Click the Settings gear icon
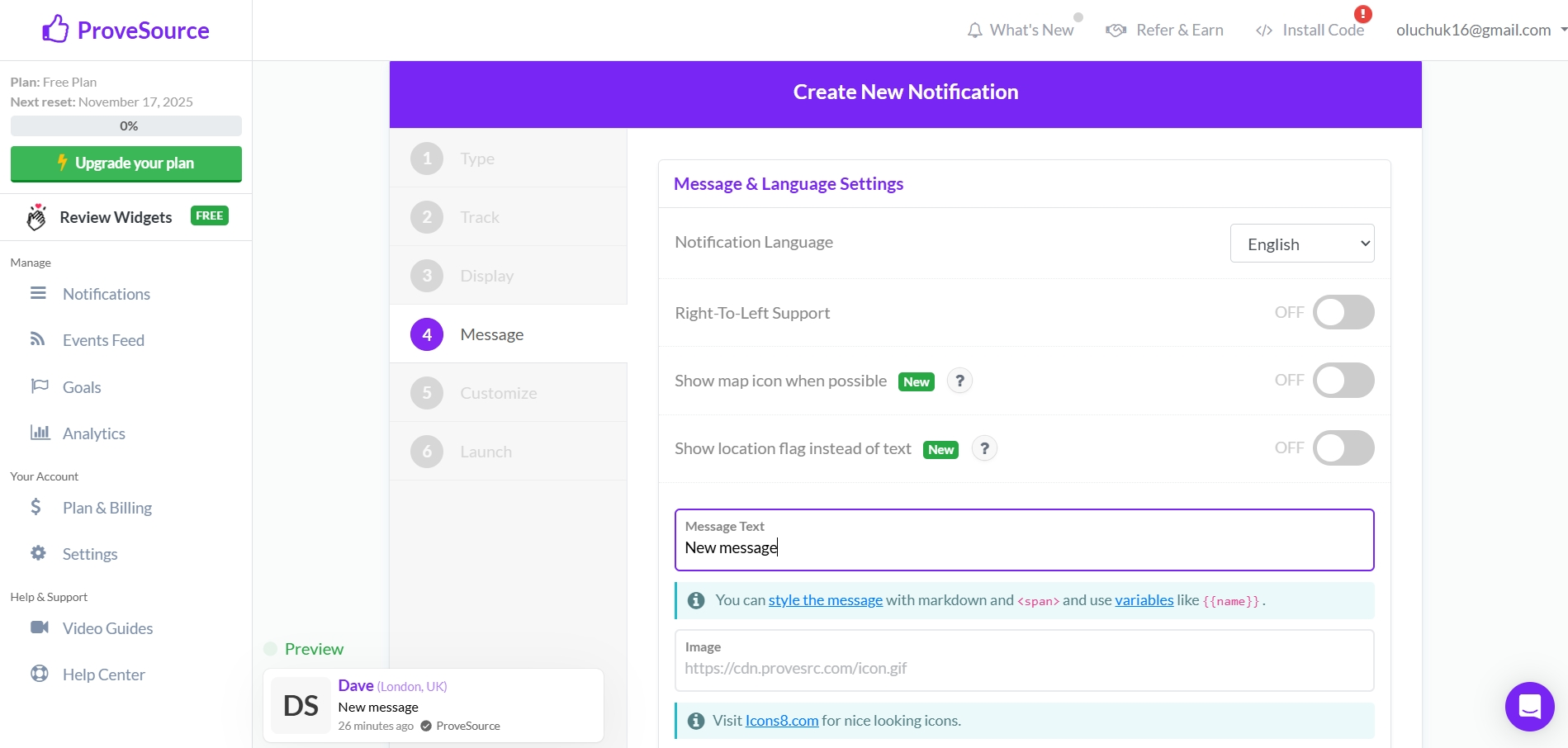The image size is (1568, 748). [x=38, y=553]
